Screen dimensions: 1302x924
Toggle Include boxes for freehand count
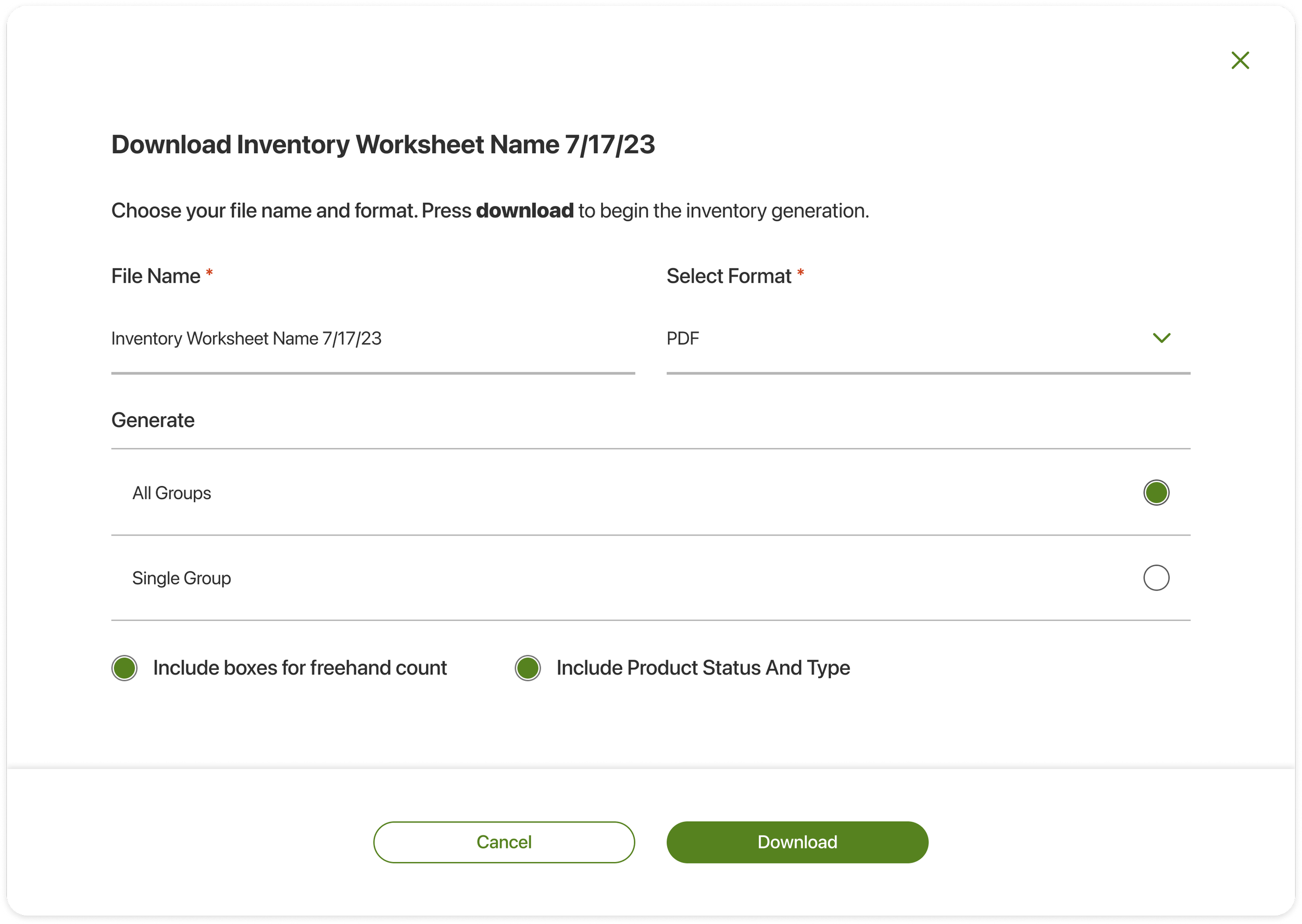coord(124,669)
